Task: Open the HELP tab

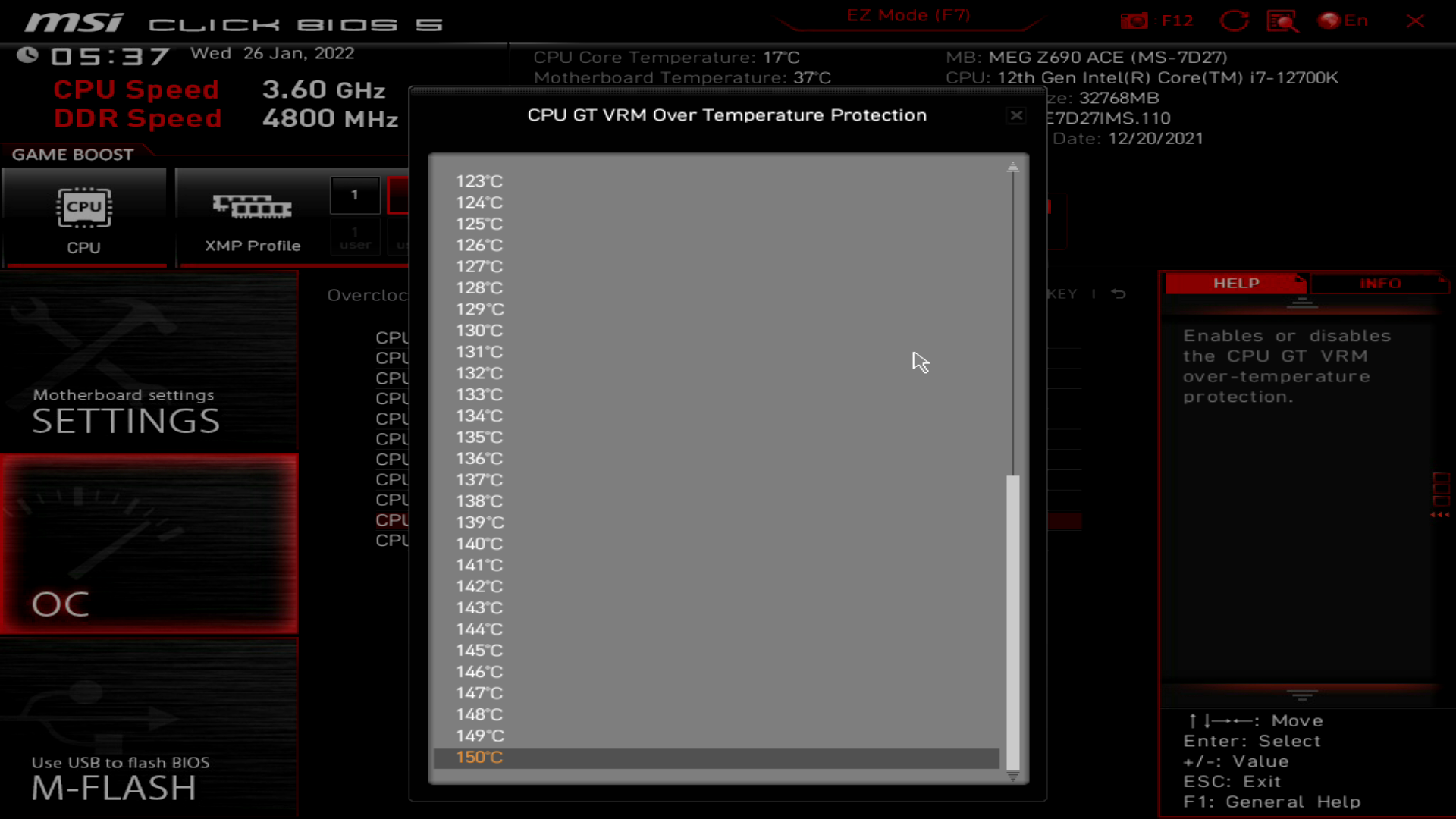Action: coord(1235,283)
